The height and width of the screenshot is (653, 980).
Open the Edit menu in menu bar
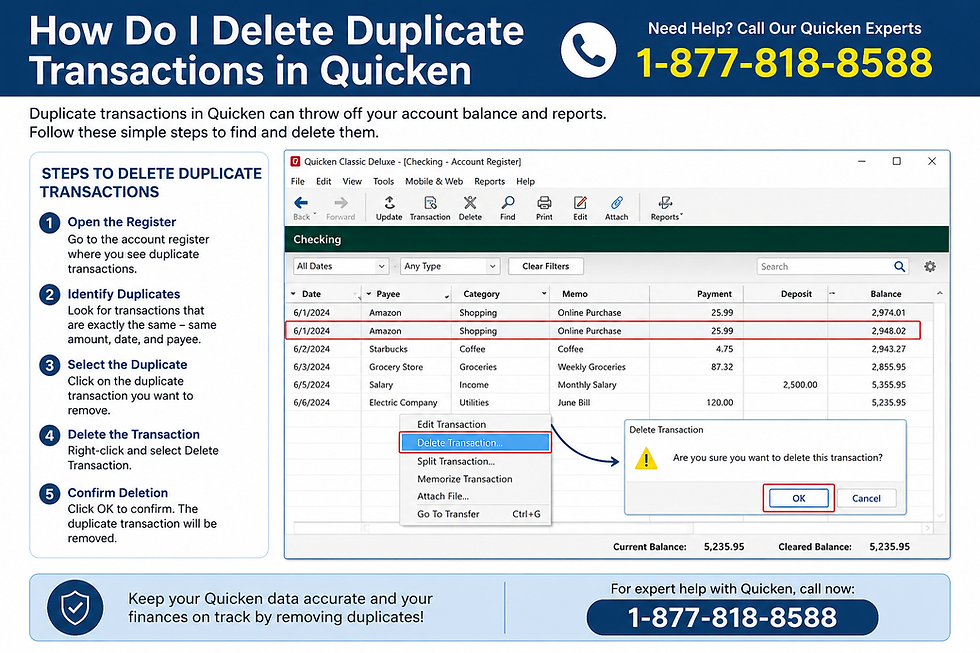click(324, 181)
